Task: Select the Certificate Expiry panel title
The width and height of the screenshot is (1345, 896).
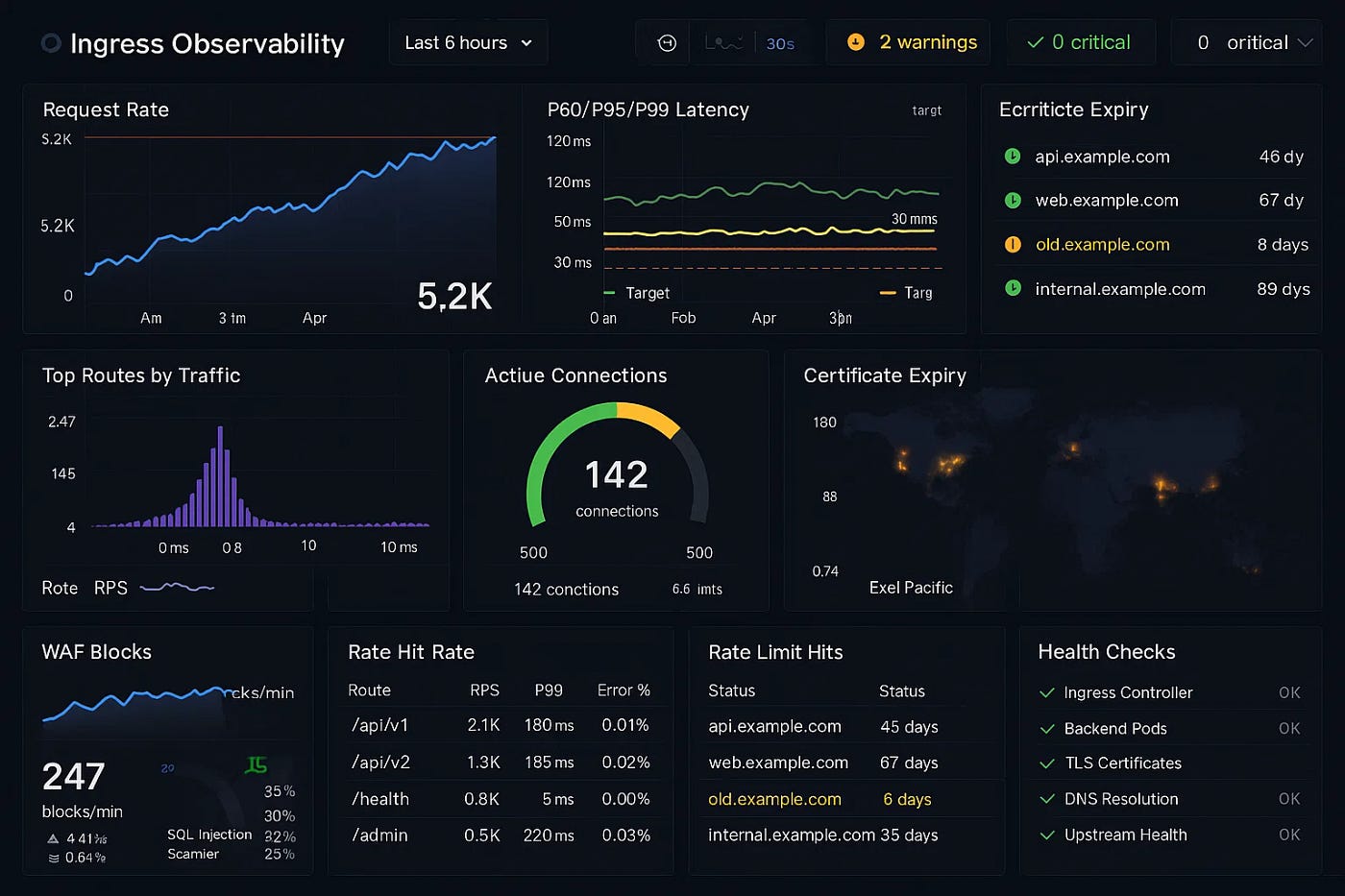Action: click(885, 375)
